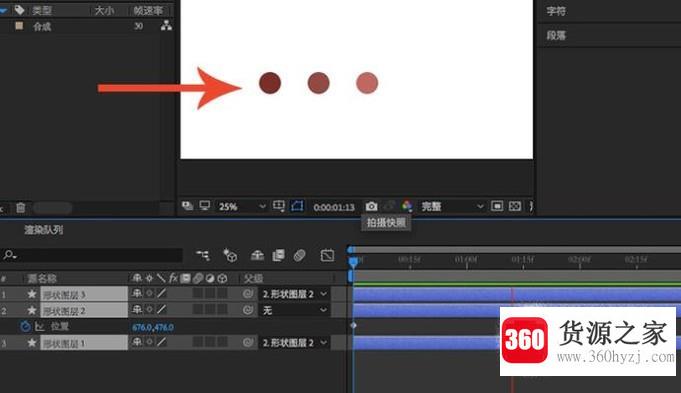Click the 0:00:01:13 timecode
The image size is (681, 393).
pyautogui.click(x=334, y=207)
